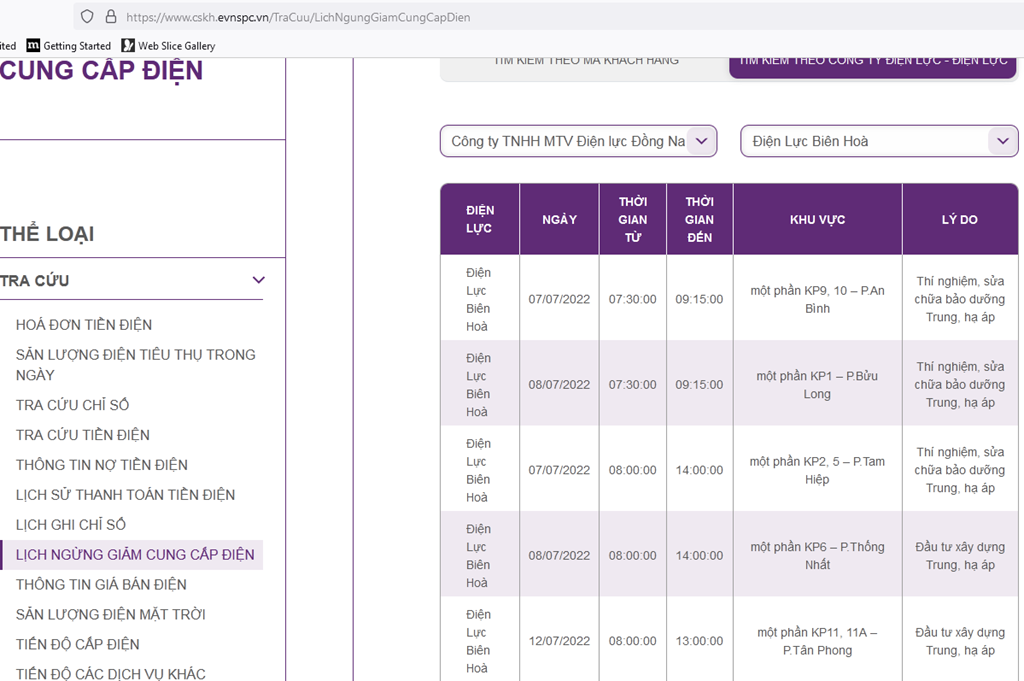
Task: Open LỊCH GHI CHỈ SỐ link
Action: [x=71, y=525]
